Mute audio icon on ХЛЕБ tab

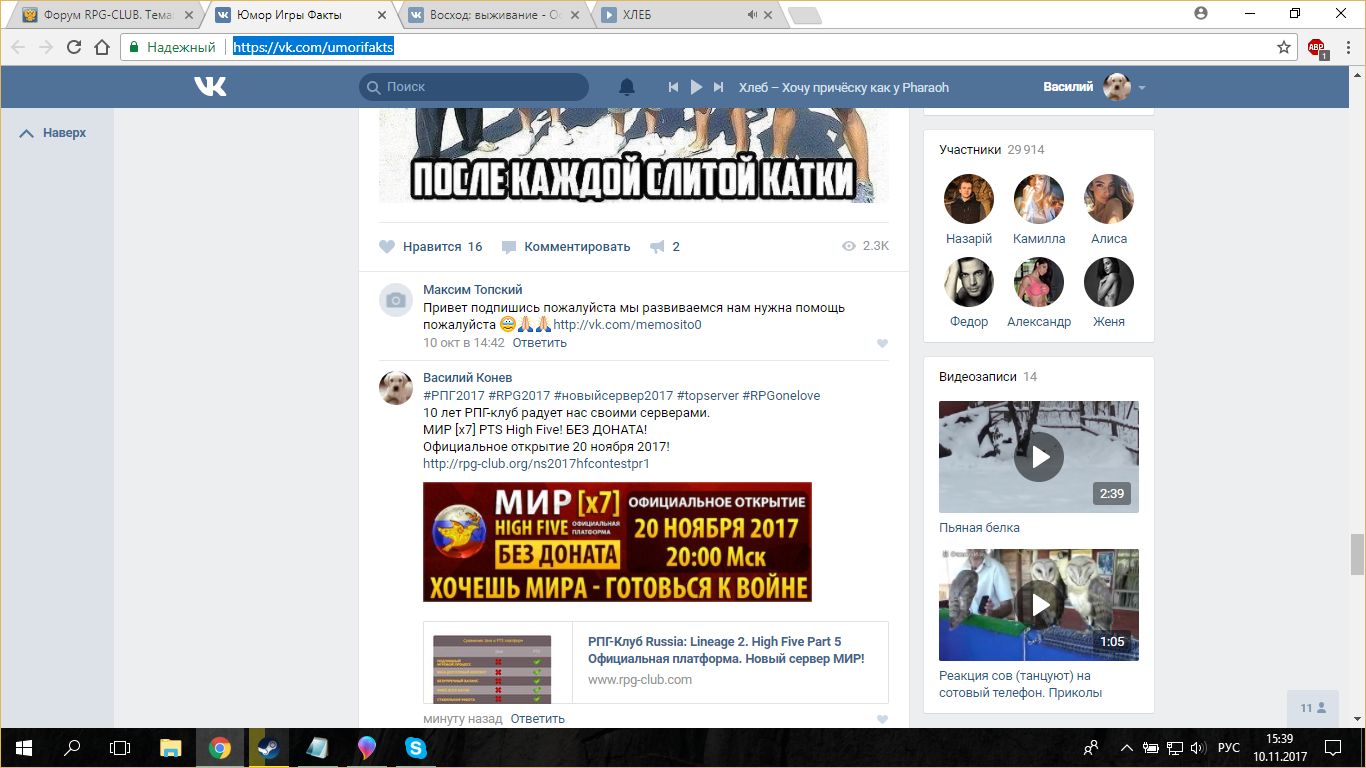tap(752, 15)
